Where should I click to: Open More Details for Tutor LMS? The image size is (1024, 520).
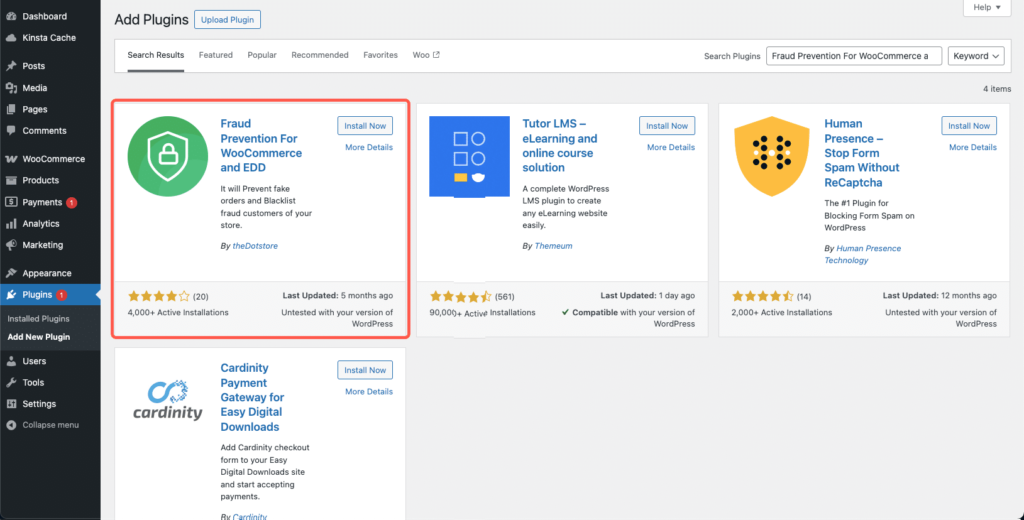coord(670,147)
